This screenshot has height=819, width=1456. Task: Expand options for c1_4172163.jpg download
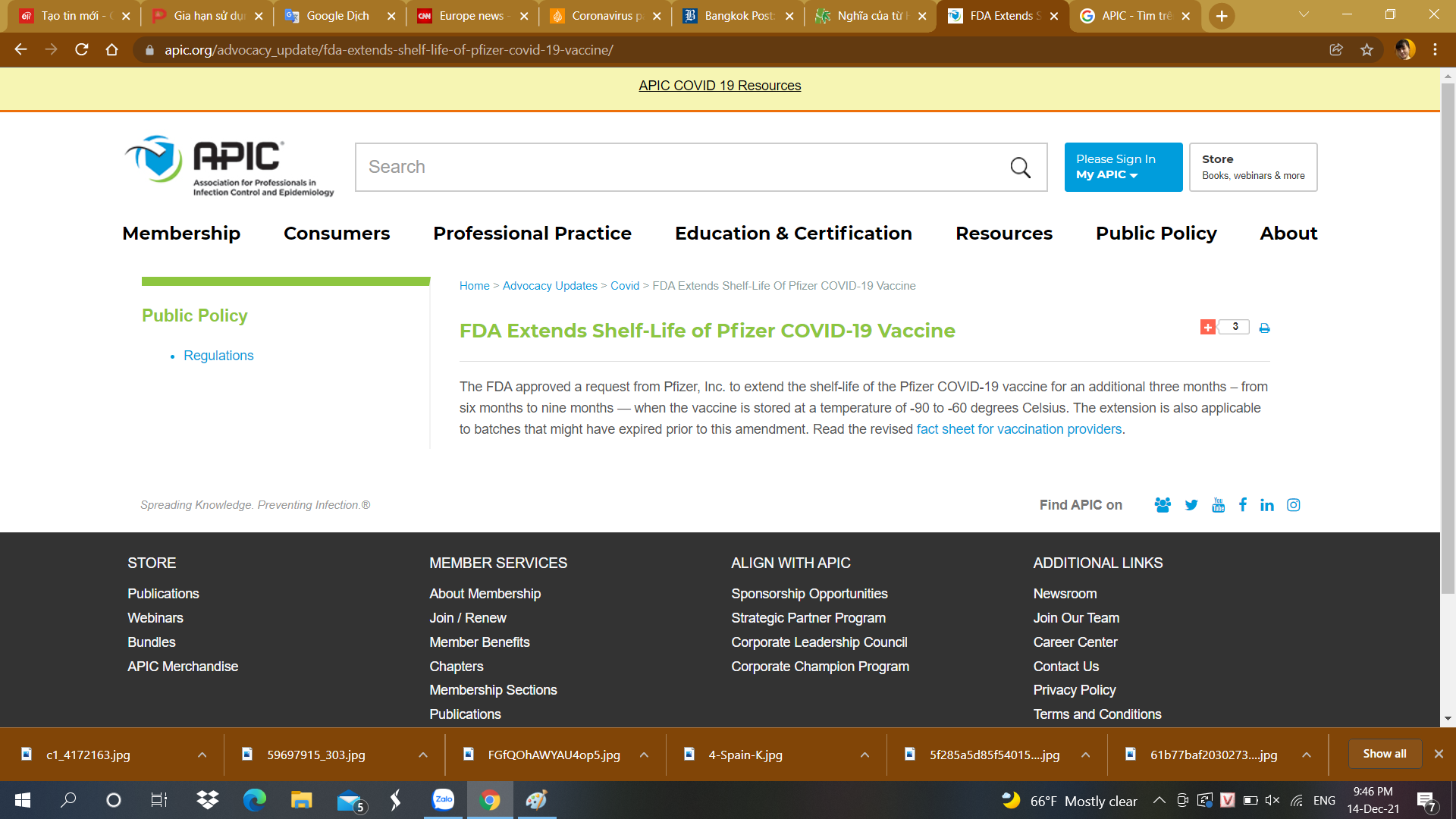202,755
